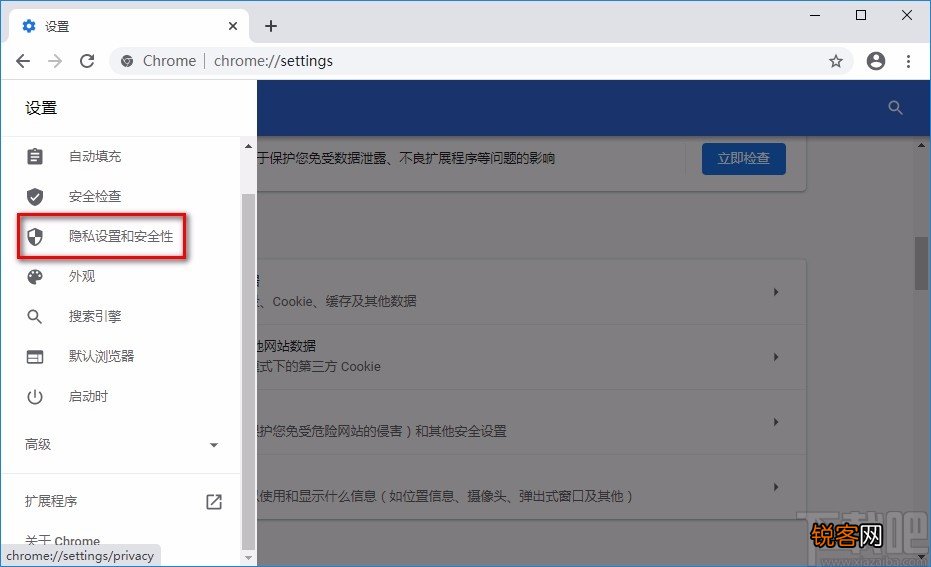Open 隐私设置和安全性 in the sidebar
Viewport: 931px width, 567px height.
(x=121, y=236)
